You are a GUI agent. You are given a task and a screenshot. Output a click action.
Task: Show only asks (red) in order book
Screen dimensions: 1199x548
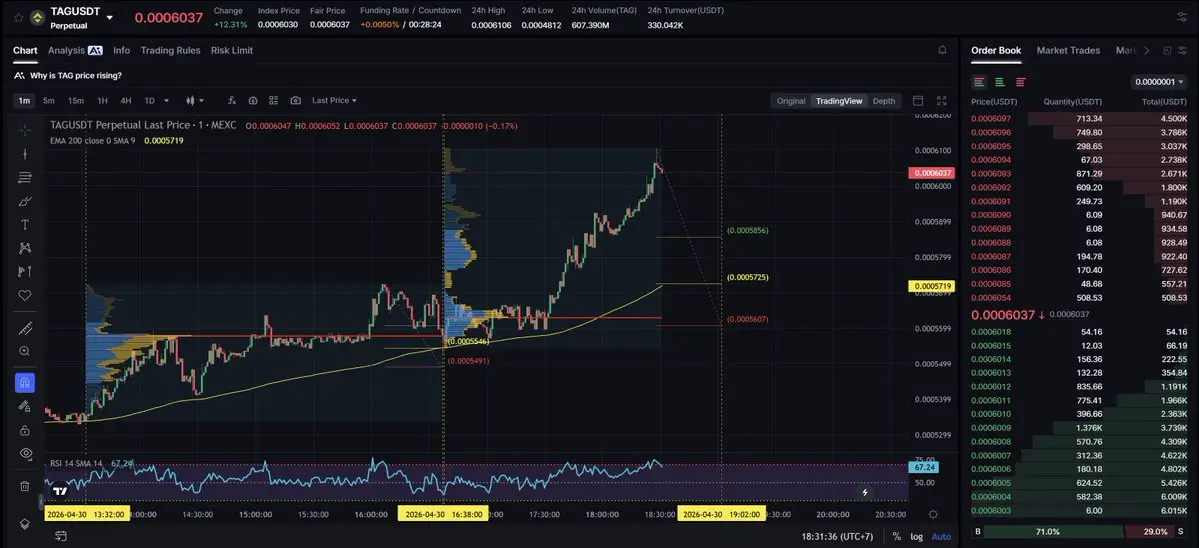click(1020, 82)
